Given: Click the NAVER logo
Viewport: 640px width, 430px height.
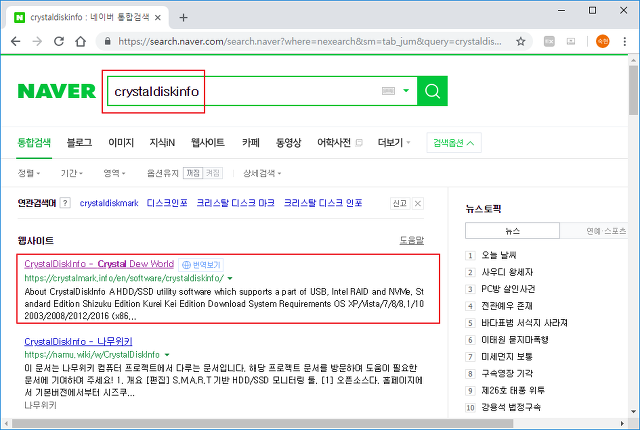Looking at the screenshot, I should 57,91.
